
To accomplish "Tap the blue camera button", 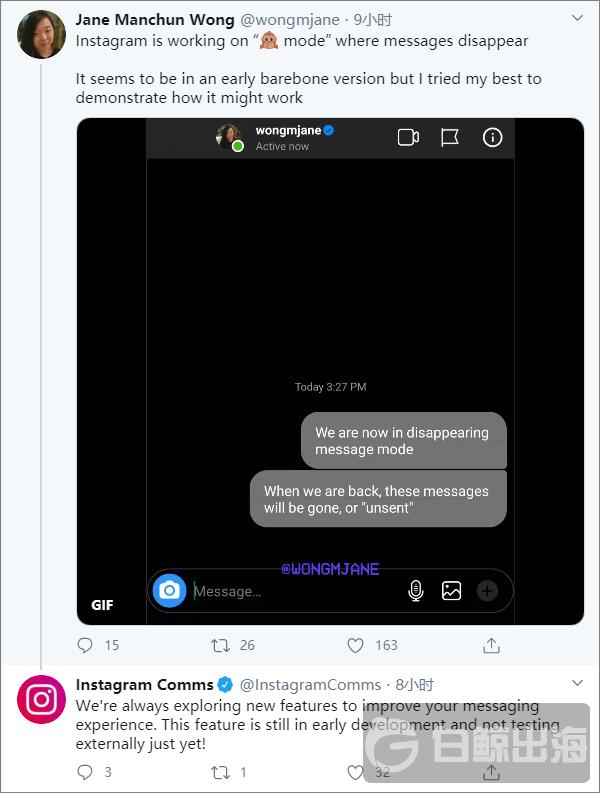I will [x=170, y=591].
